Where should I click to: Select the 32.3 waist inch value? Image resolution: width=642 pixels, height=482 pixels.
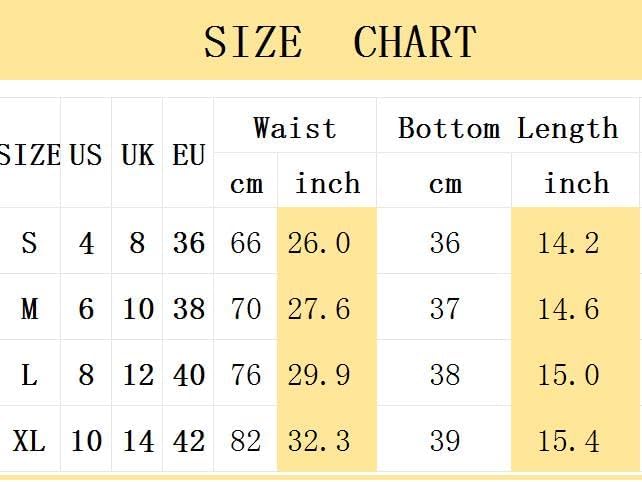pos(319,440)
